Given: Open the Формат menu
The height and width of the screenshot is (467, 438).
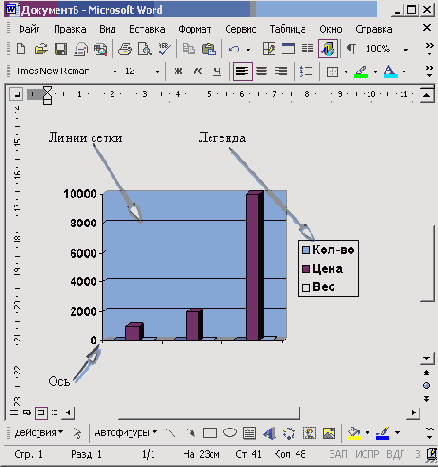Looking at the screenshot, I should tap(195, 29).
